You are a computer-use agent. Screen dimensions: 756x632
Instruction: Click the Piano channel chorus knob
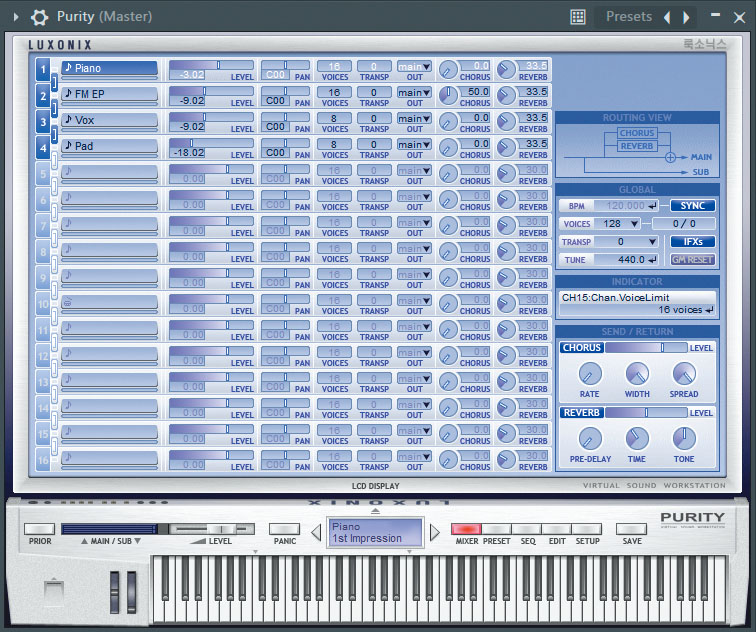click(x=448, y=70)
